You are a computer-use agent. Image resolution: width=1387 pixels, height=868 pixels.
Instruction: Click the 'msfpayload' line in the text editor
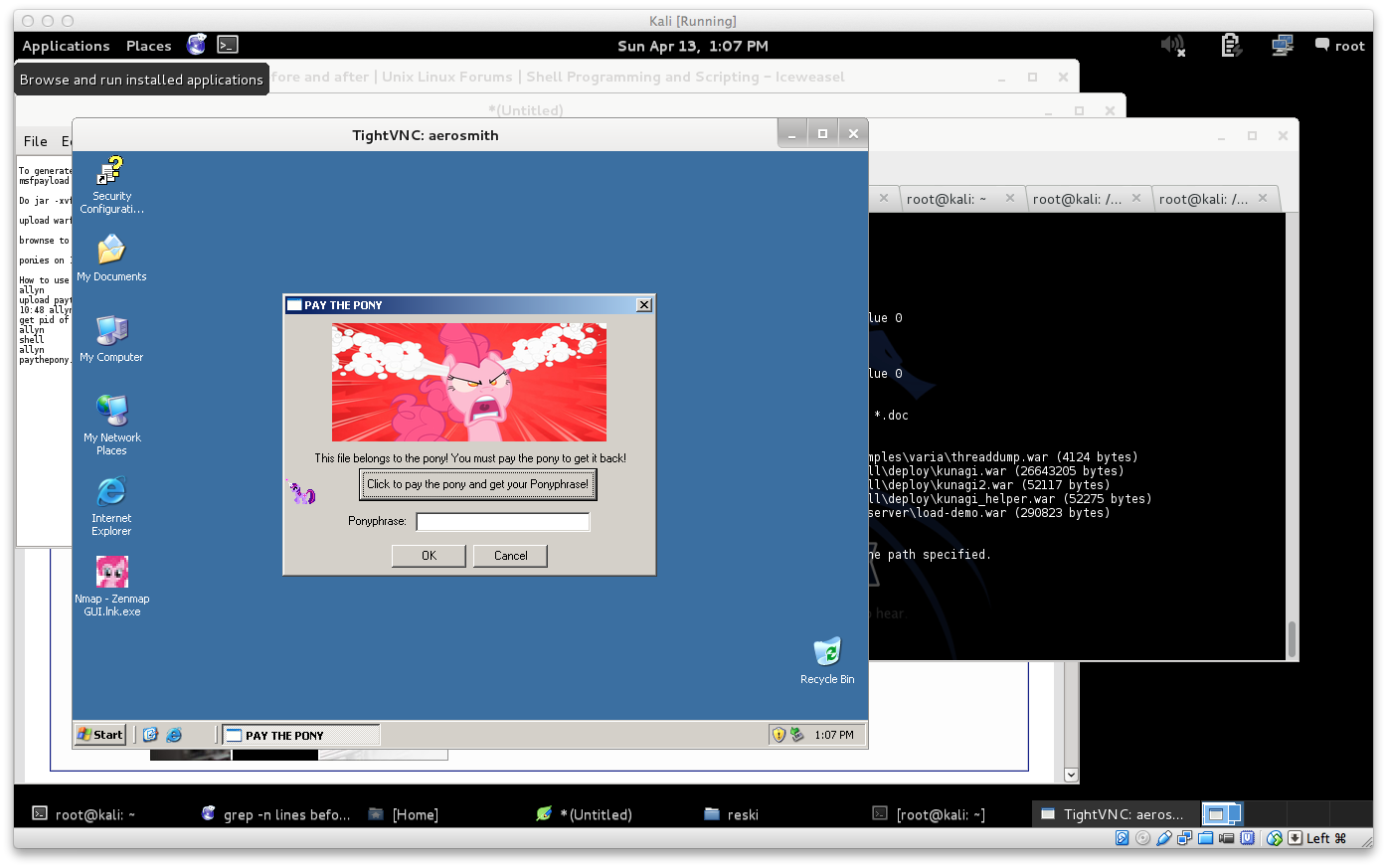point(44,181)
